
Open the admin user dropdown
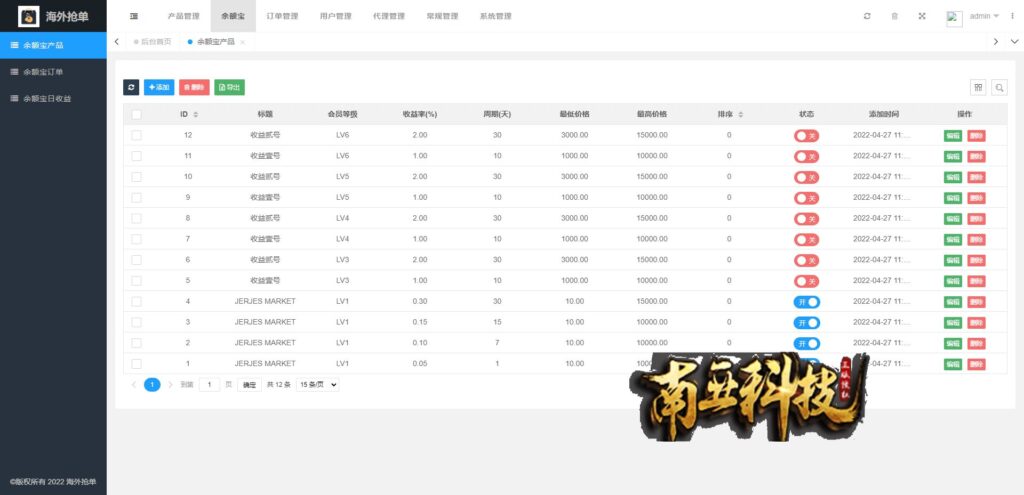click(984, 16)
